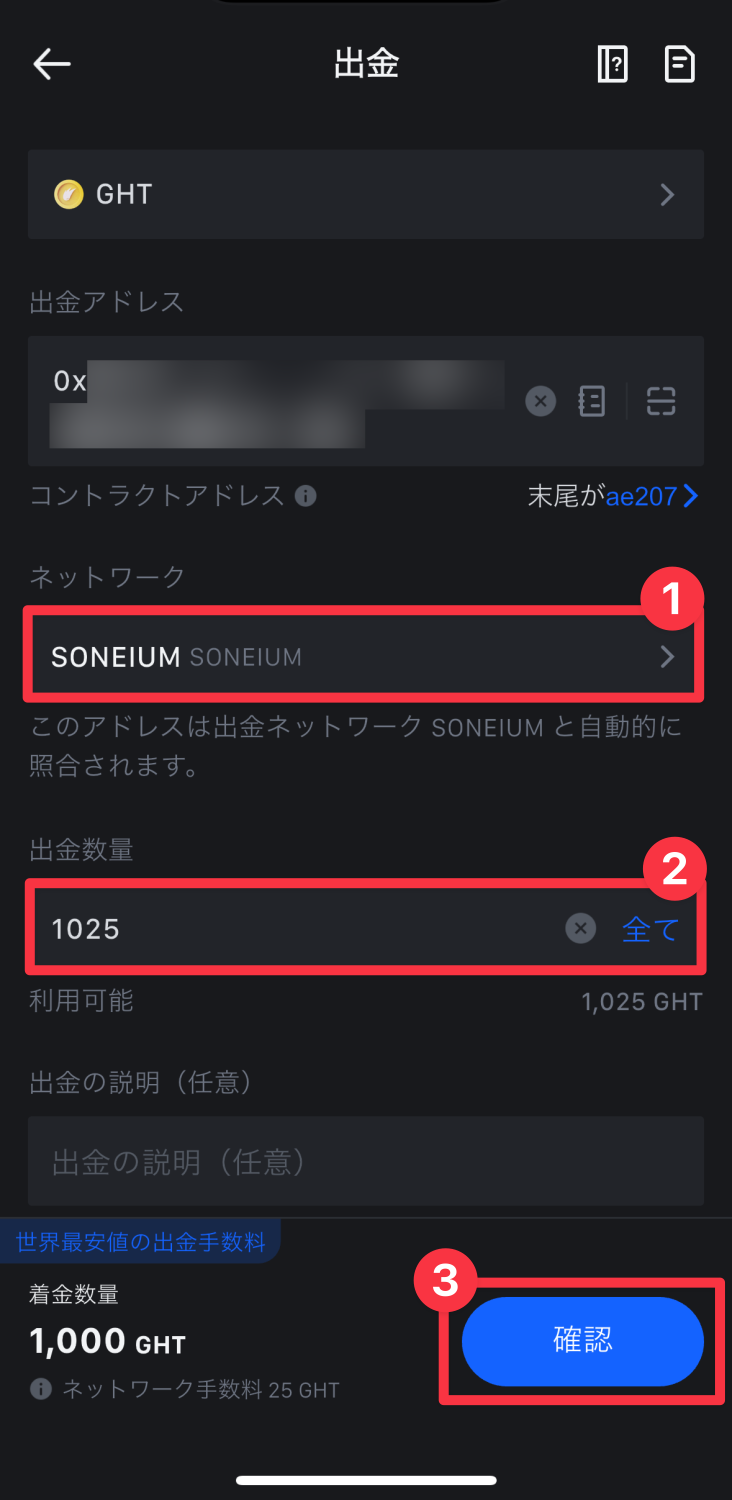The height and width of the screenshot is (1500, 732).
Task: Focus the 出金の説明 optional note field
Action: (x=366, y=1162)
